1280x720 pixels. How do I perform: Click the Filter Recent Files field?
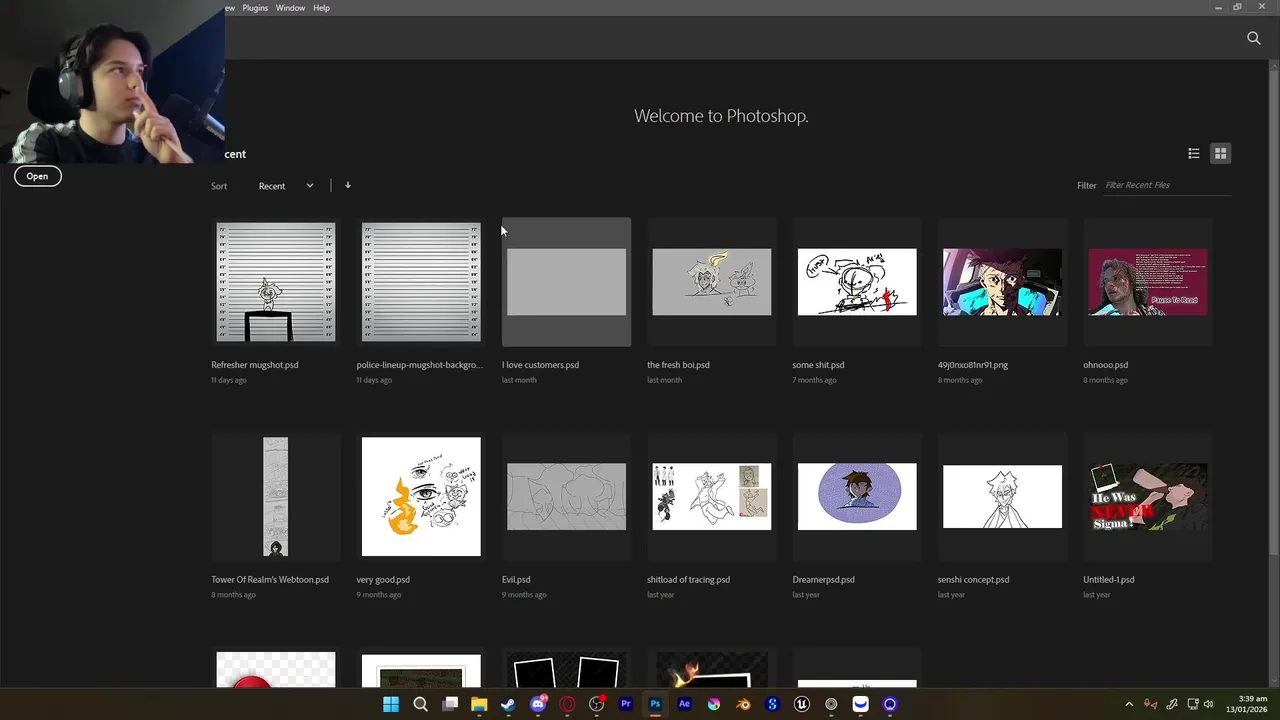point(1167,185)
